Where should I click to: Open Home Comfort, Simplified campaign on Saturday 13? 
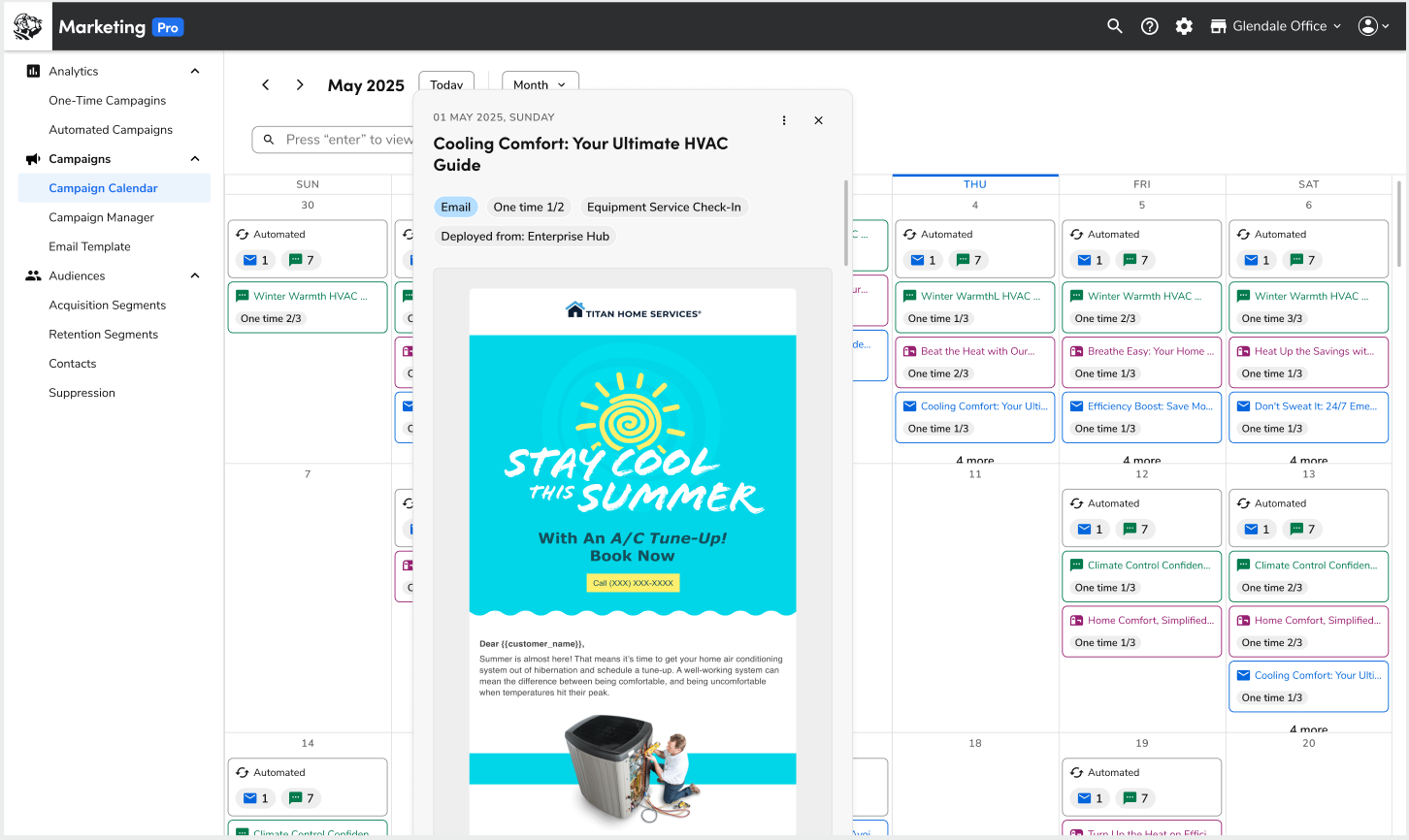[1308, 630]
